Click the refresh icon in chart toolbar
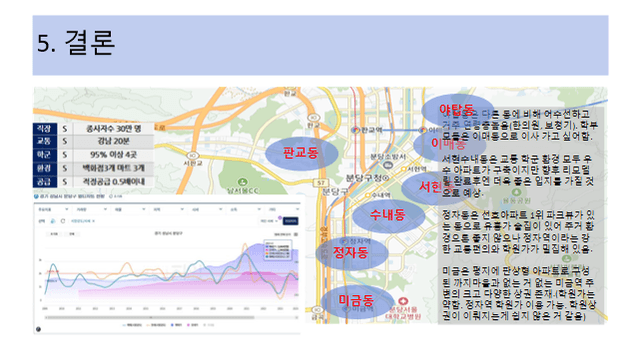 63,221
